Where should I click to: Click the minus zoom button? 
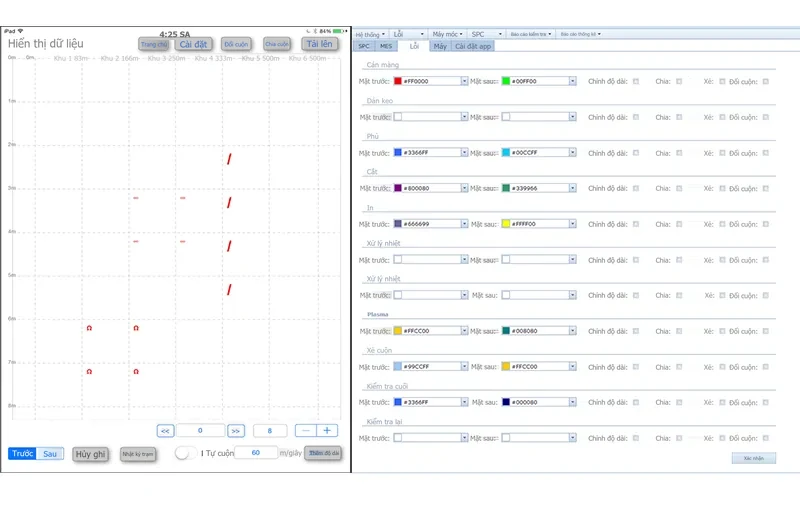coord(306,430)
